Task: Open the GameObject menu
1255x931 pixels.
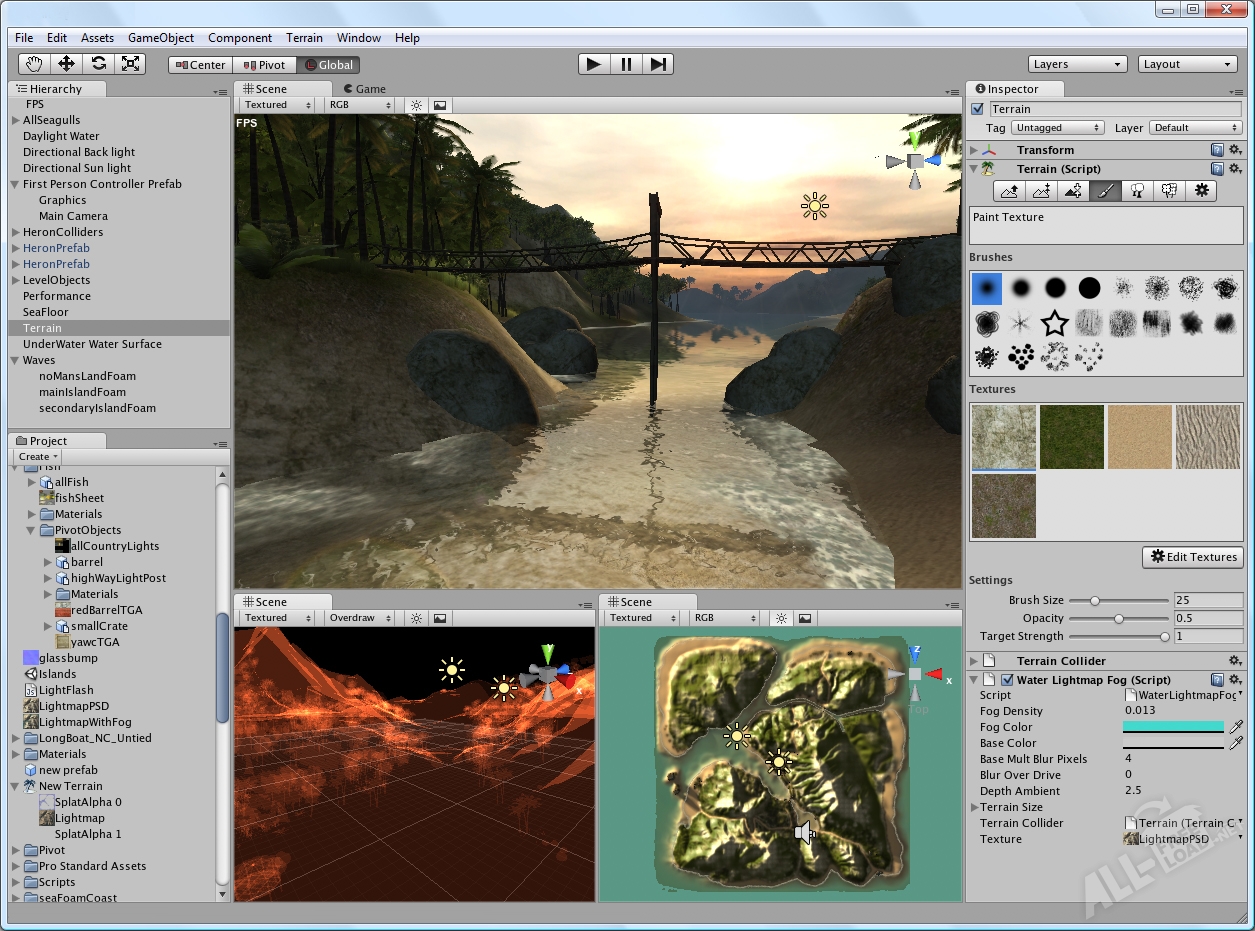Action: [x=161, y=38]
